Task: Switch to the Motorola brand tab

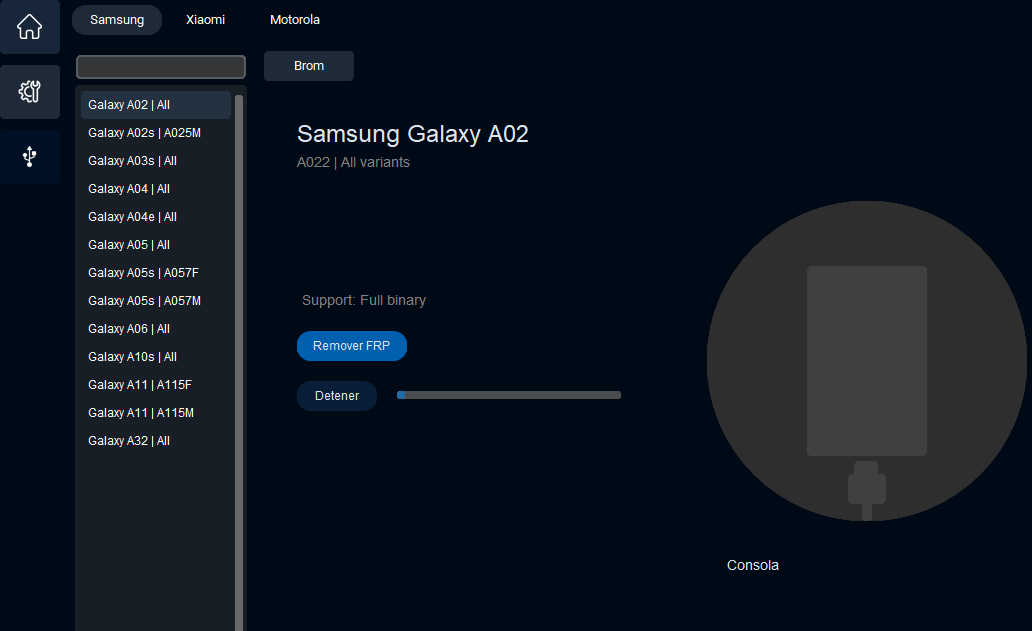Action: [295, 20]
